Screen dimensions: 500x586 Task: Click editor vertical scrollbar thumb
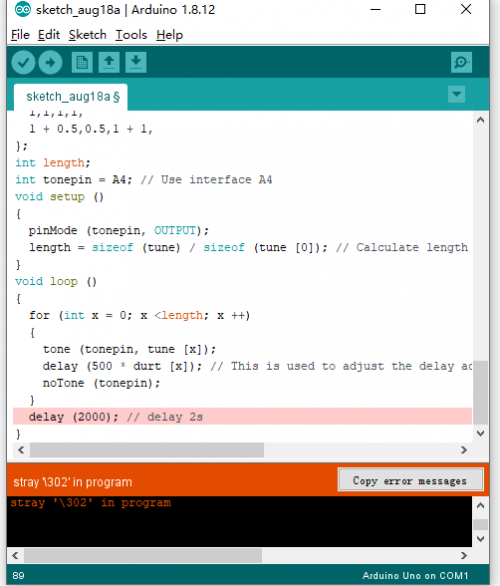pos(481,392)
